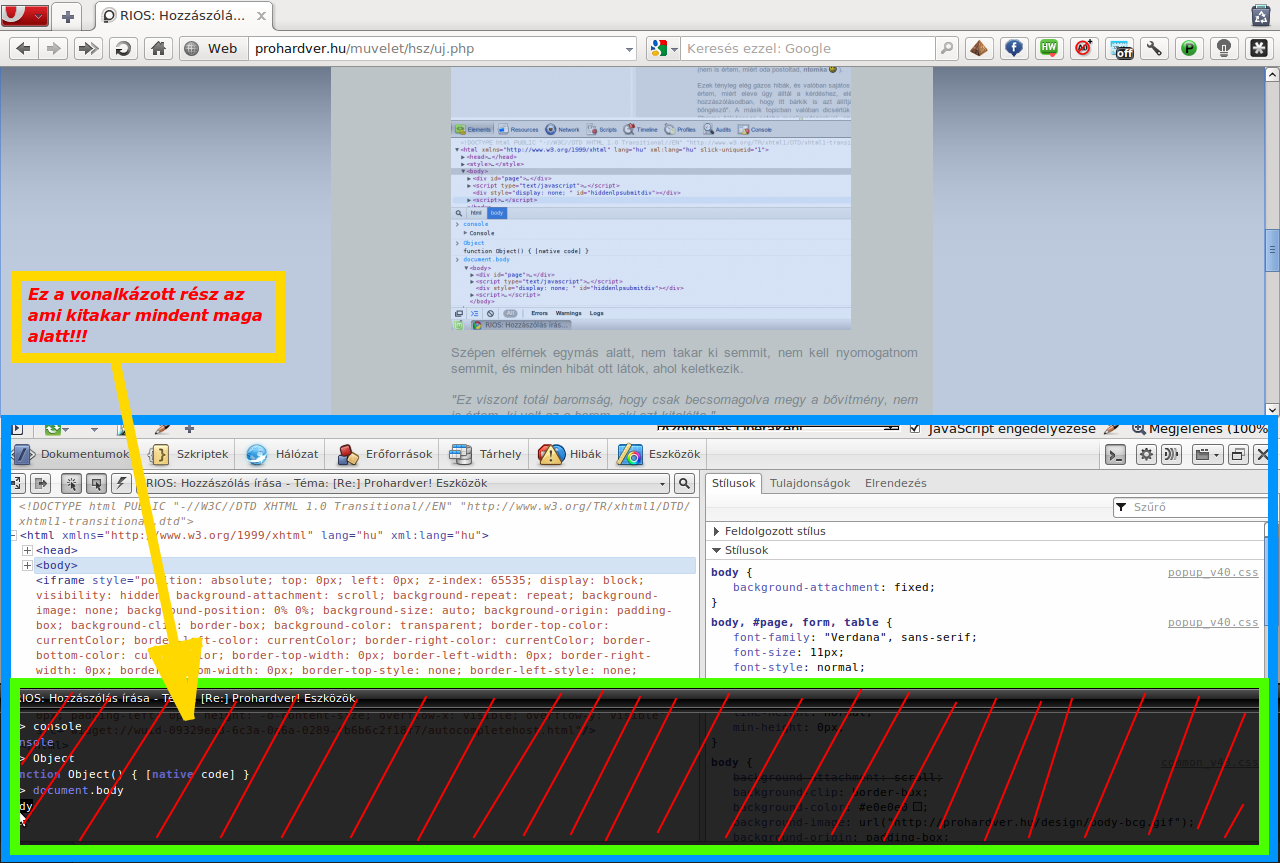Expand the <body> node
Viewport: 1280px width, 863px height.
[28, 566]
